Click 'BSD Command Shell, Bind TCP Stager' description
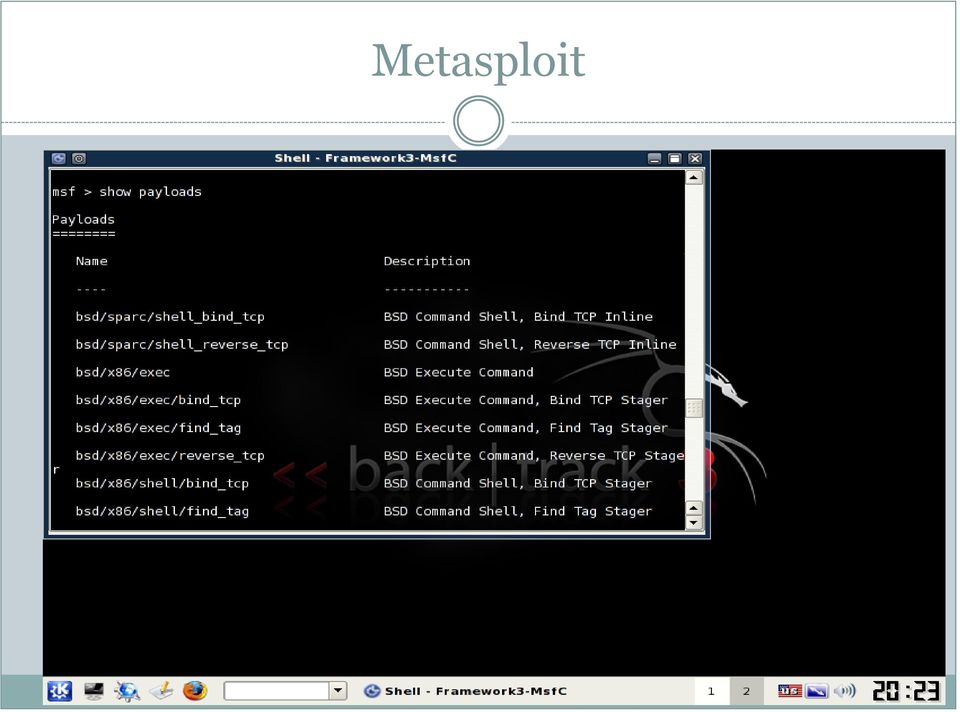960x712 pixels. 518,484
